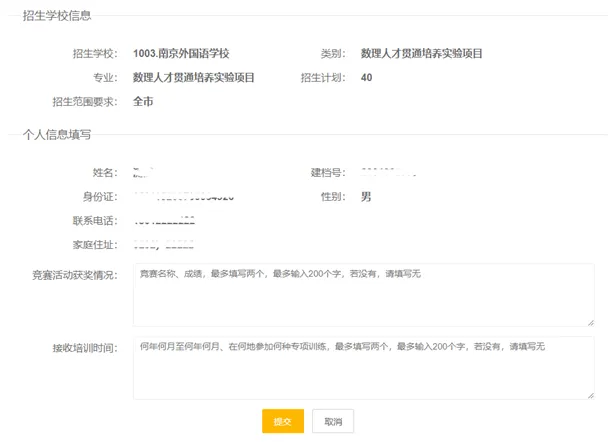
Task: Click the blurred 建档号 value
Action: click(x=389, y=173)
